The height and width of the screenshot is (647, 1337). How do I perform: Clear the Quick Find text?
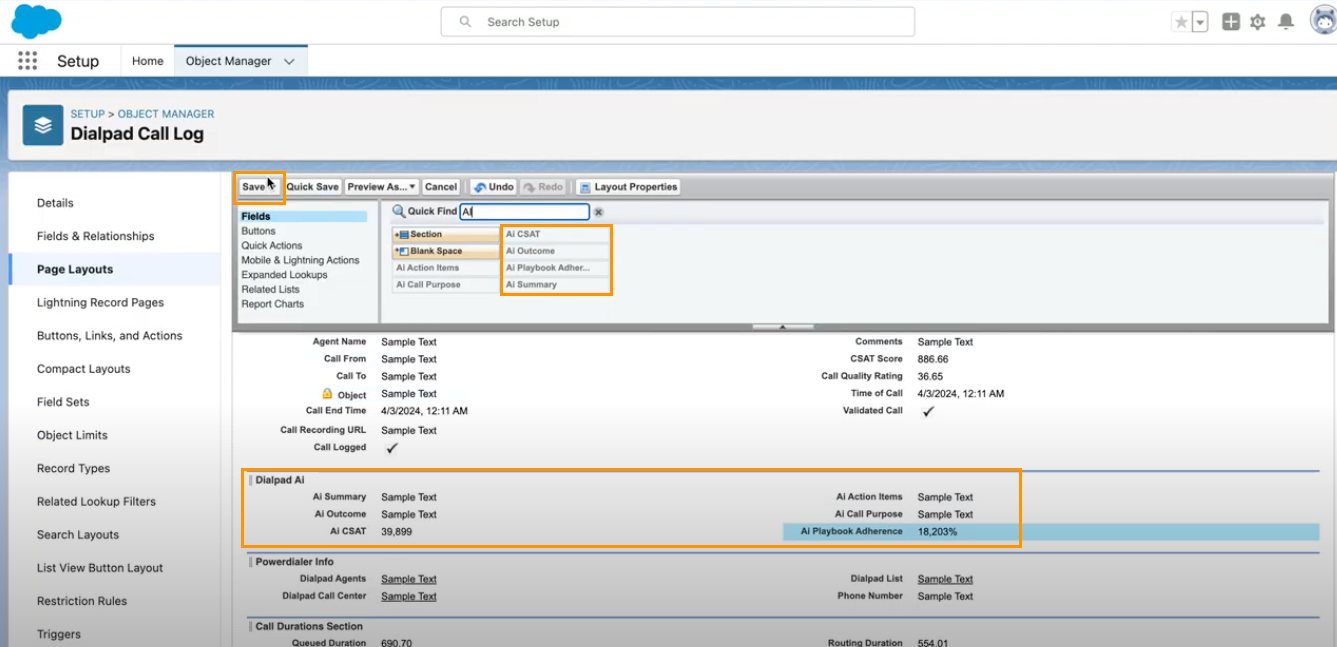point(599,212)
